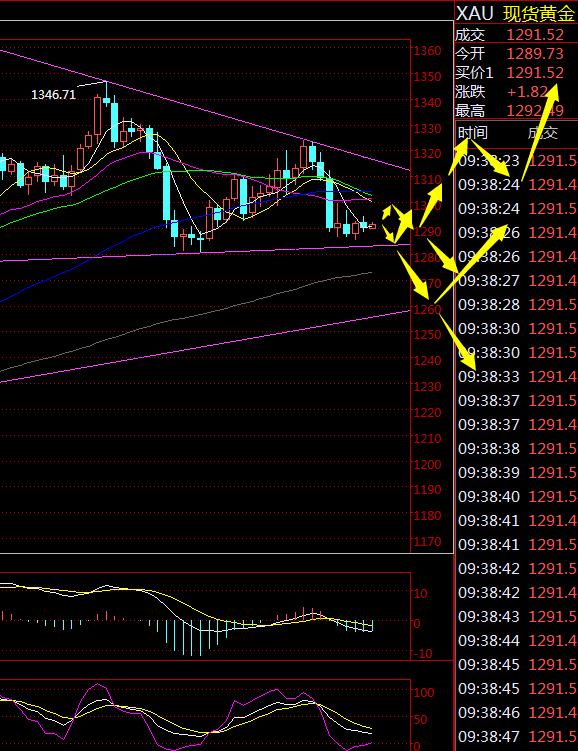Click the XAU symbol code in header
This screenshot has height=751, width=578.
[474, 14]
